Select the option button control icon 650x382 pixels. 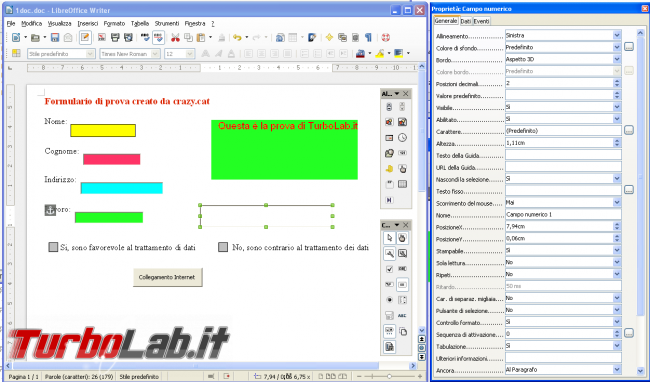pos(389,300)
